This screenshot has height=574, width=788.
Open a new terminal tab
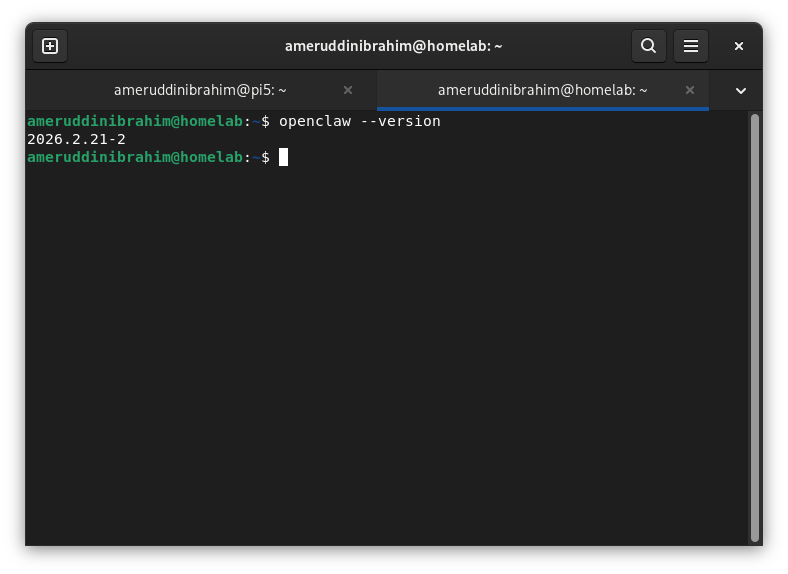click(50, 46)
